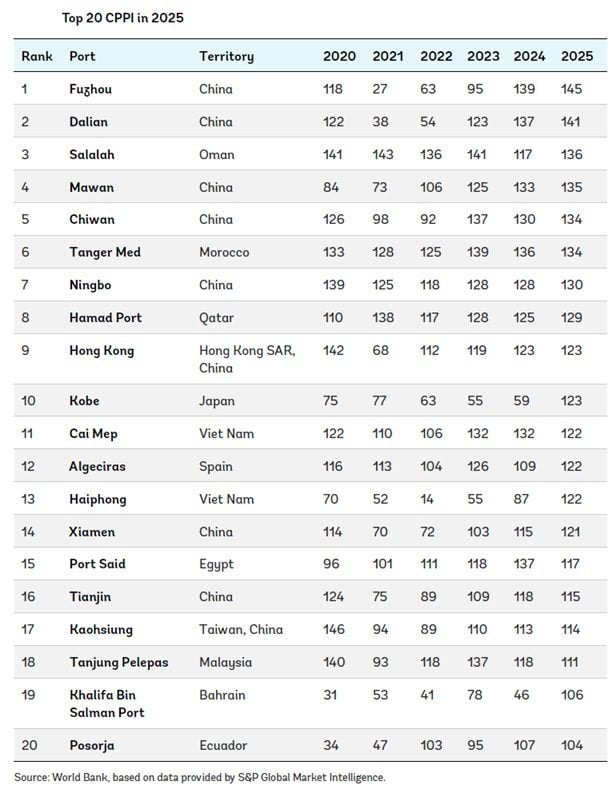615x789 pixels.
Task: Click Tanjung Pelepas port name
Action: pyautogui.click(x=119, y=662)
